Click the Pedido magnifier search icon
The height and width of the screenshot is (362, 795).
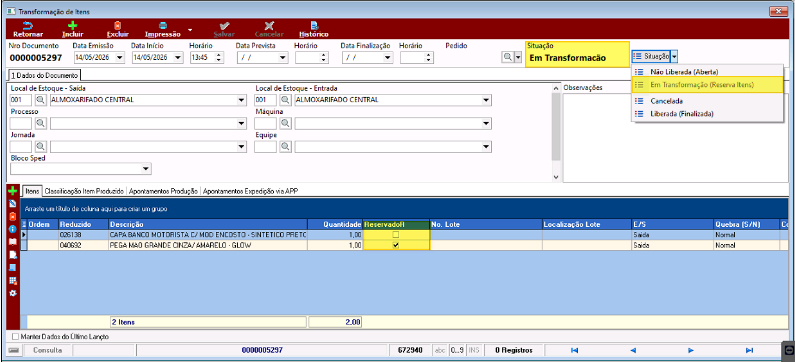(507, 57)
